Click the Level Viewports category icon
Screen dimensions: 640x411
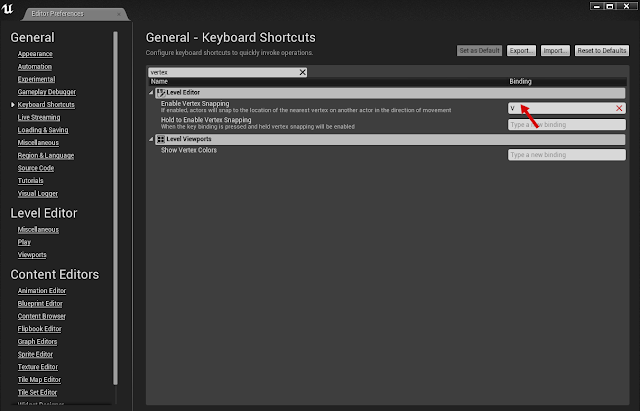point(161,139)
